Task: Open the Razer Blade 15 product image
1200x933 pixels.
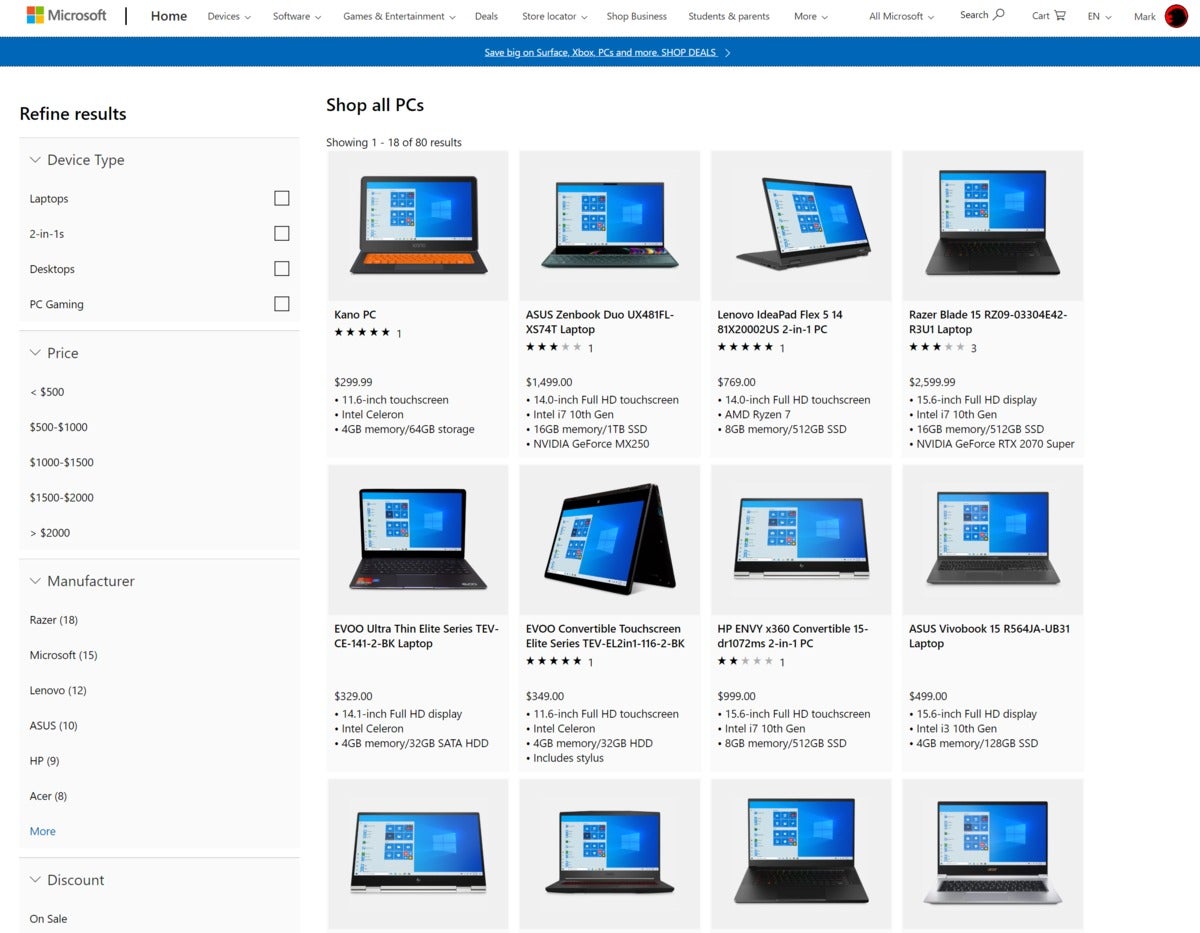Action: click(993, 226)
